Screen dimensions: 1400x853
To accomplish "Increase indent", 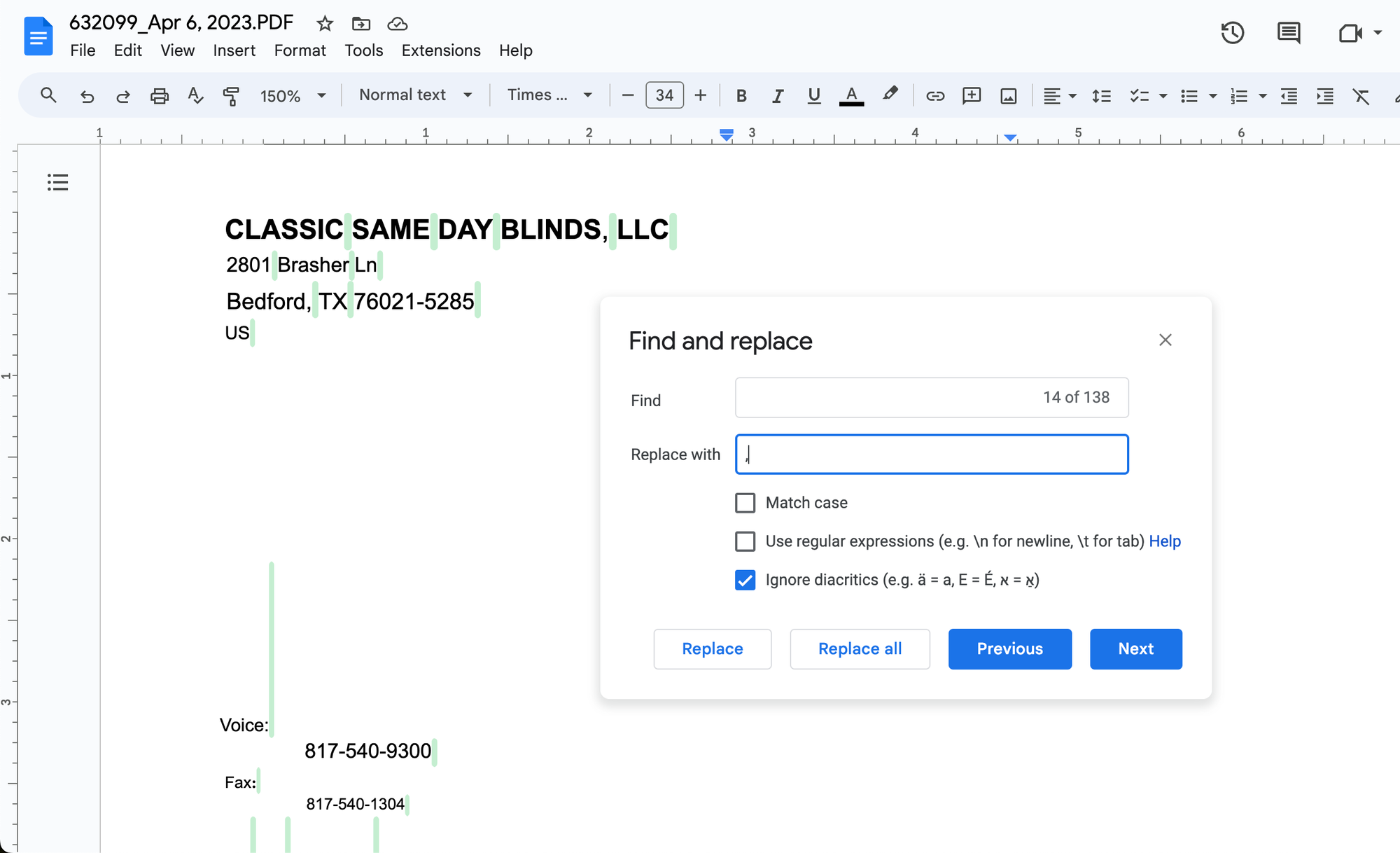I will click(1325, 96).
